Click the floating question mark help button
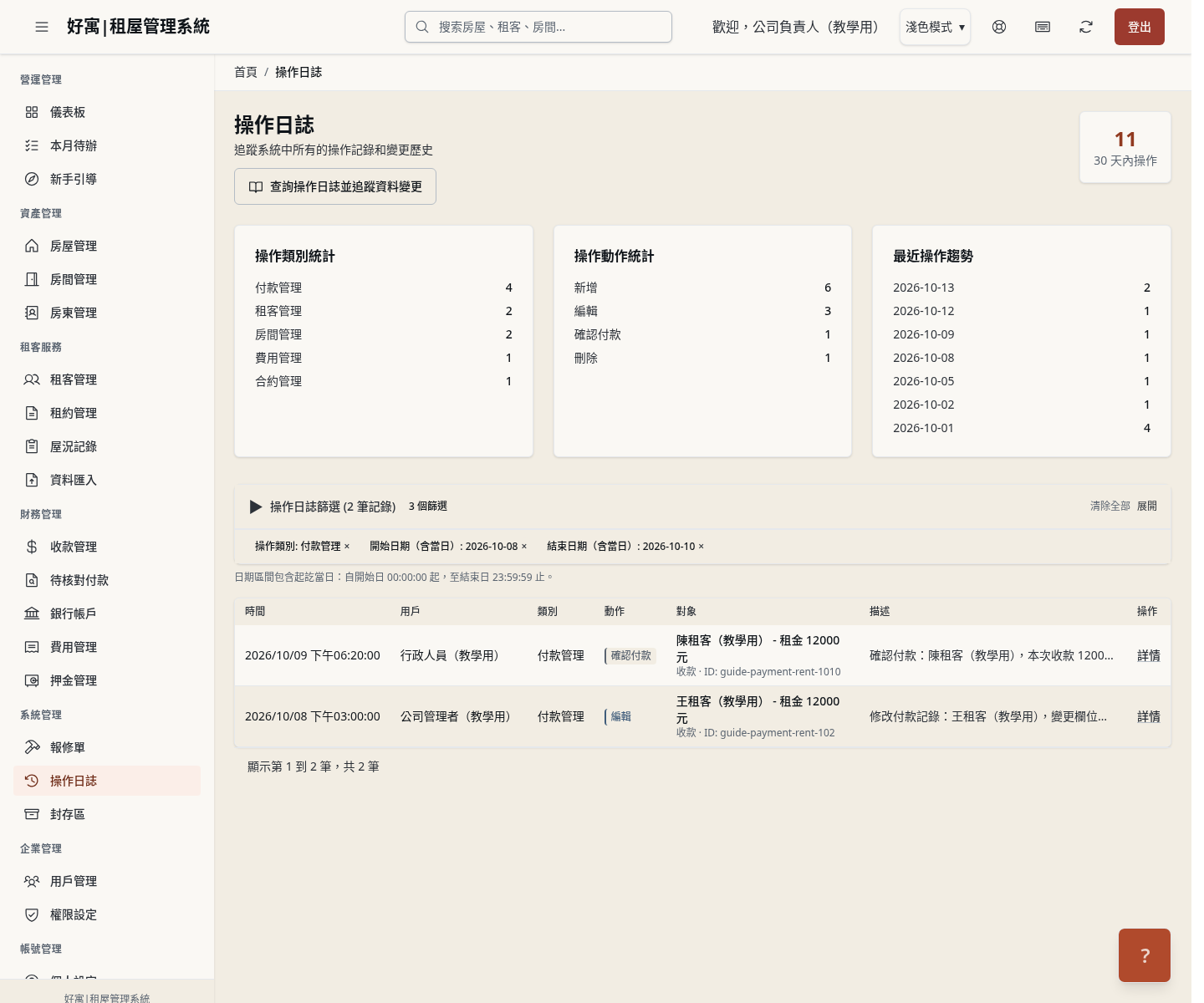Viewport: 1204px width, 1003px height. coord(1145,955)
